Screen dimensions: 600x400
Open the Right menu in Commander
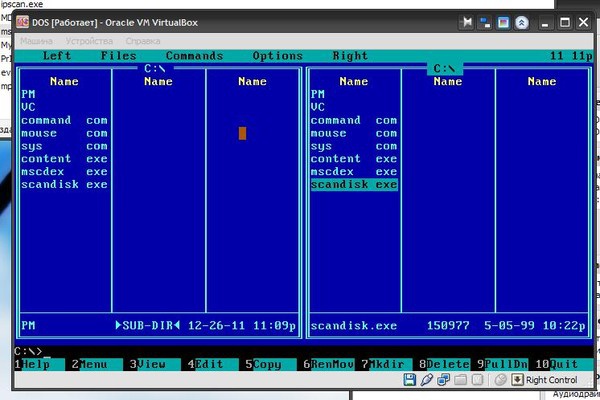click(x=350, y=56)
